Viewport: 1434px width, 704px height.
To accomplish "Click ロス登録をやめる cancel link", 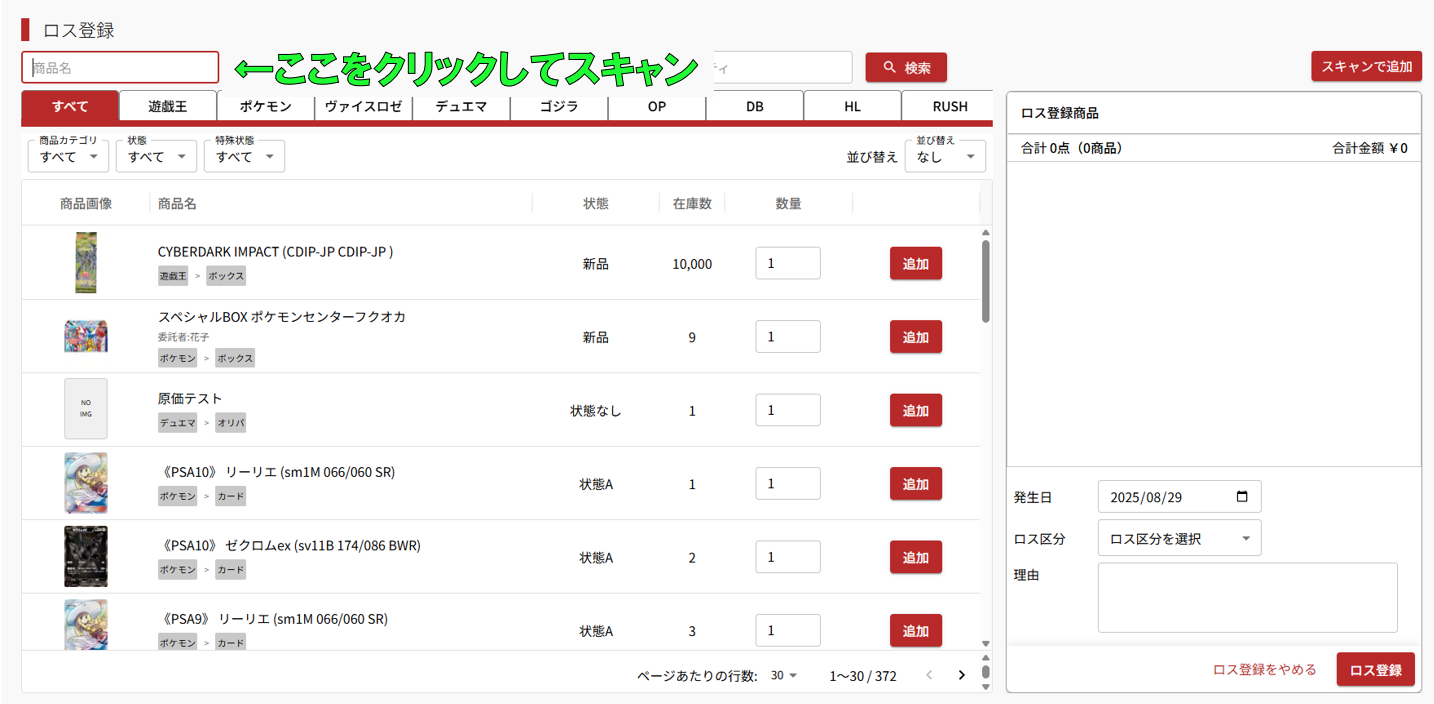I will point(1264,670).
